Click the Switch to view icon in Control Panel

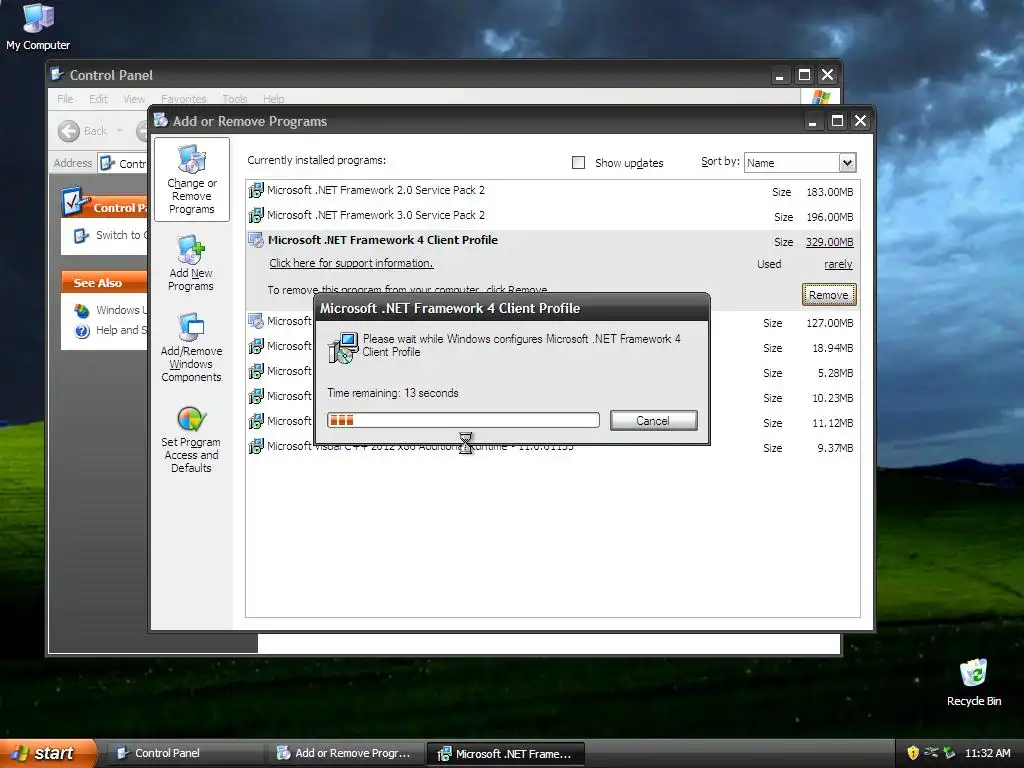pyautogui.click(x=81, y=235)
